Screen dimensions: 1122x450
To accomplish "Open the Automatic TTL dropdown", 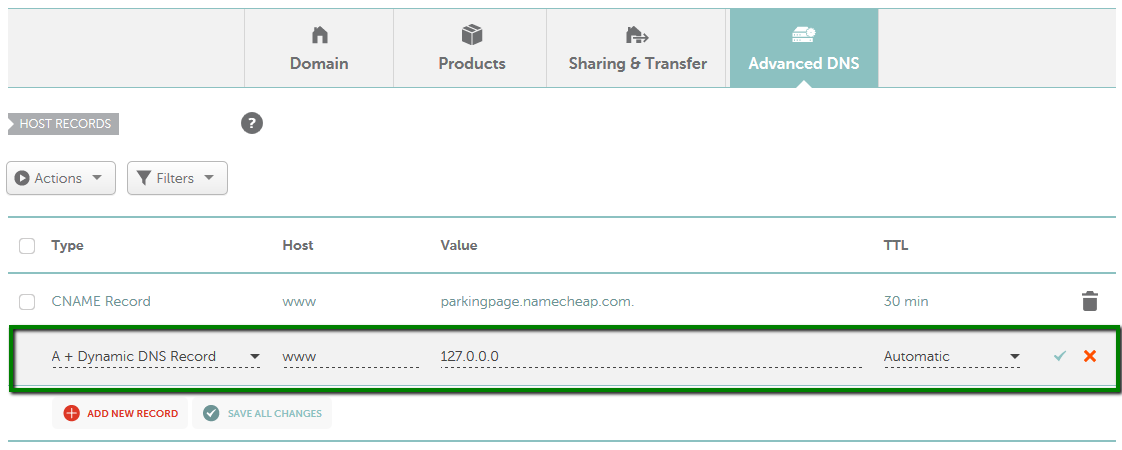I will pos(952,356).
